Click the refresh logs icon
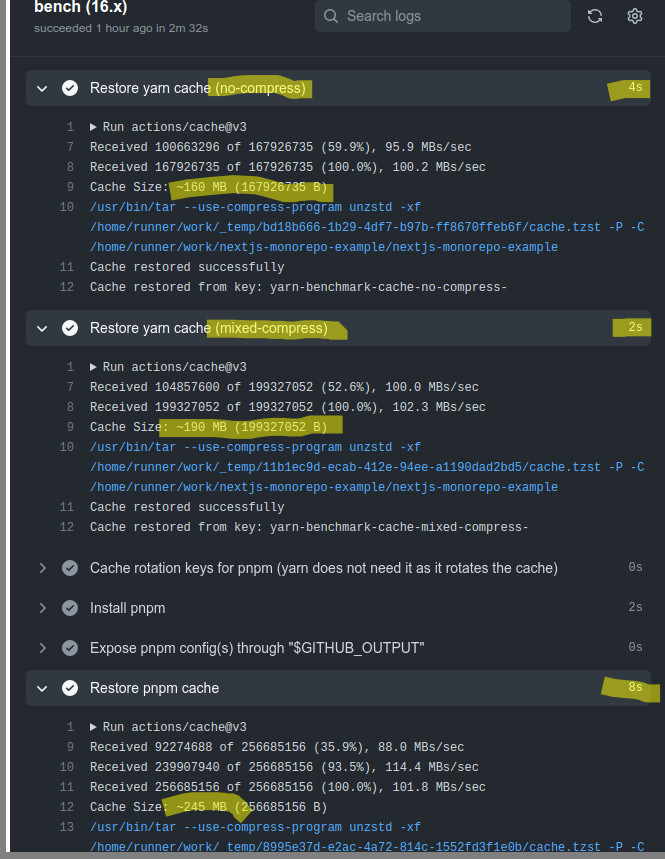The height and width of the screenshot is (859, 665). [x=594, y=16]
